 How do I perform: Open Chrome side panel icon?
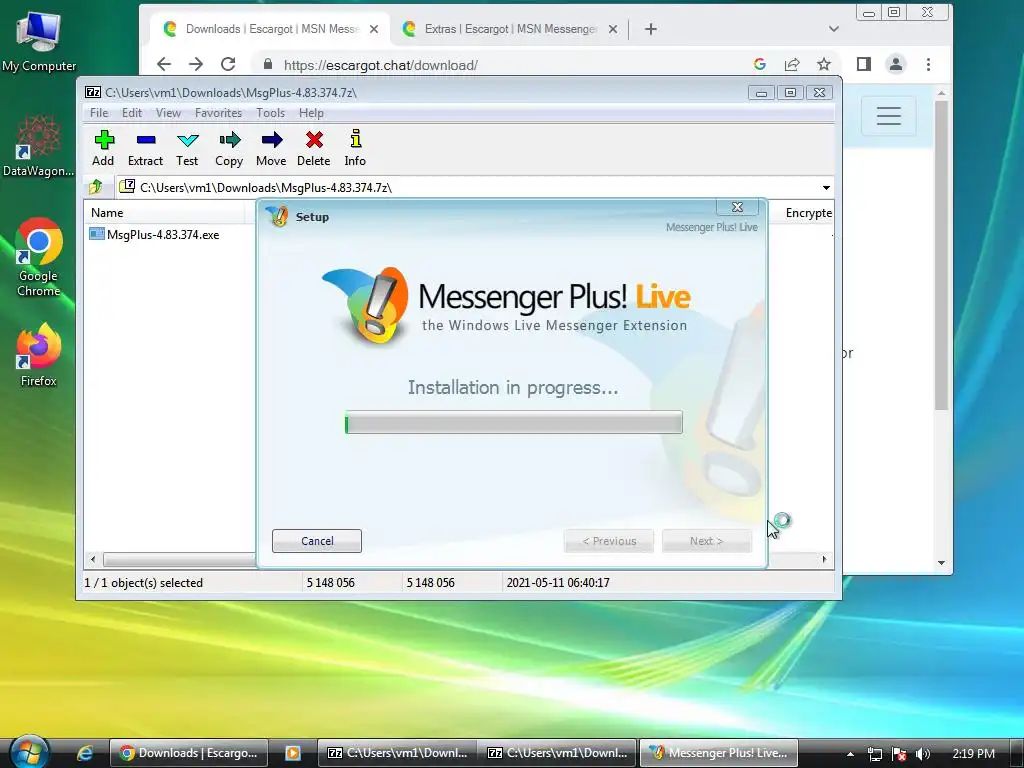click(864, 64)
